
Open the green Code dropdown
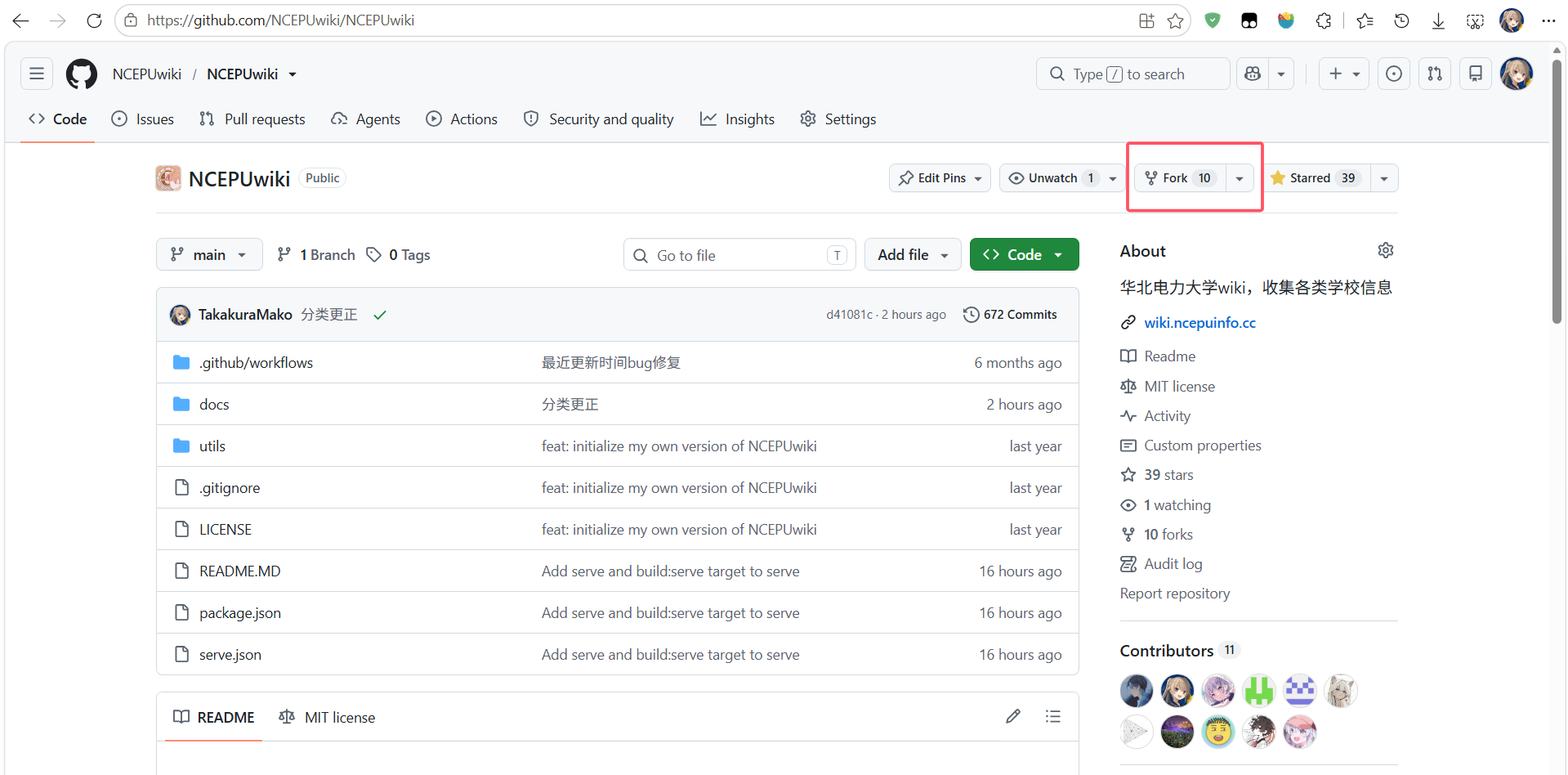click(x=1024, y=255)
